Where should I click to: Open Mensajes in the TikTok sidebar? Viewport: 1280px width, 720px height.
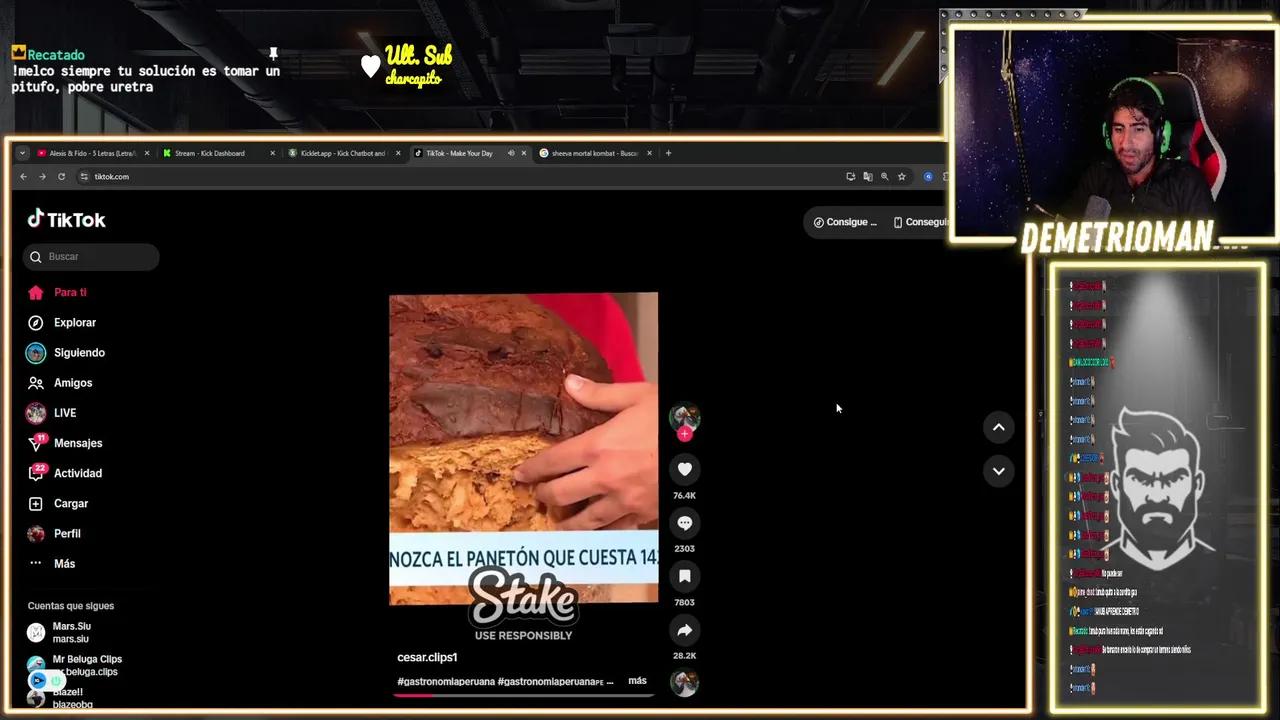[x=78, y=443]
